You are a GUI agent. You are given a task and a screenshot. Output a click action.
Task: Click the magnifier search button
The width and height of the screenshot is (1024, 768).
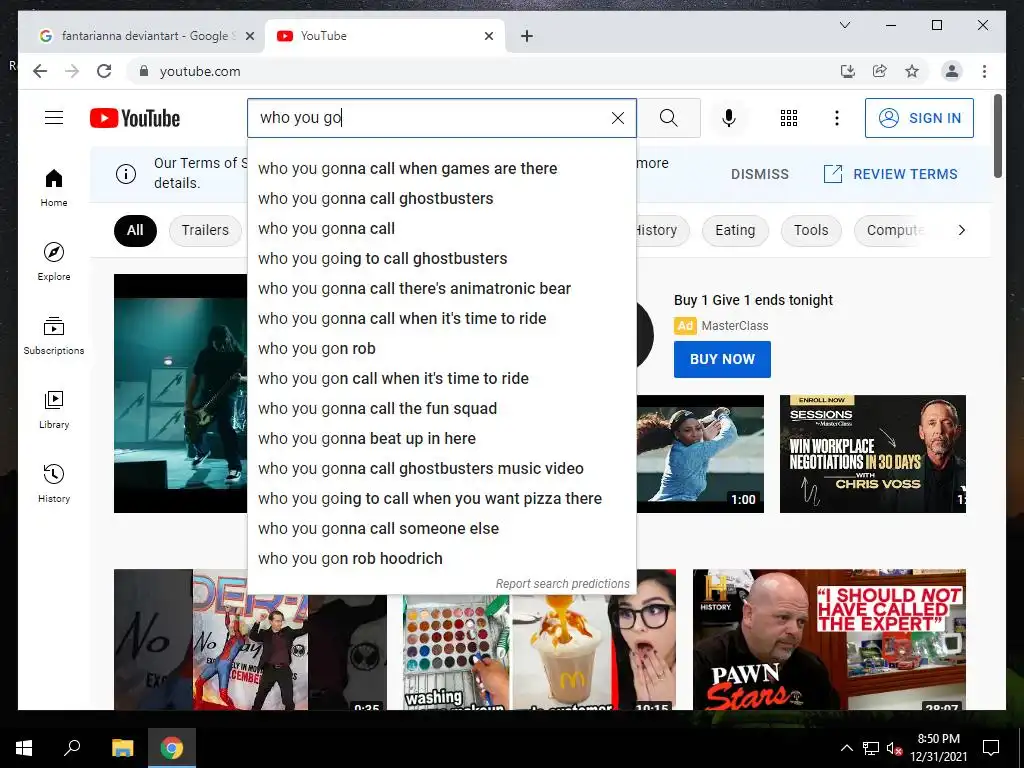pyautogui.click(x=668, y=118)
